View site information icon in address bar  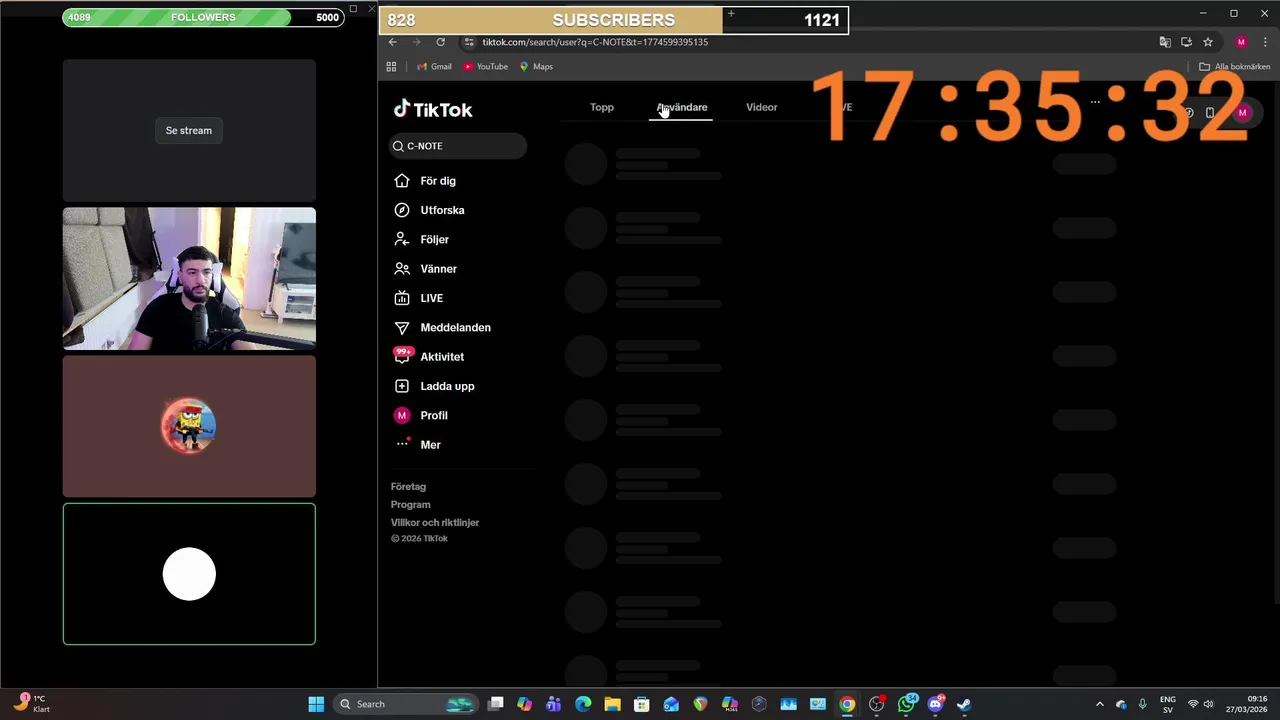point(469,42)
